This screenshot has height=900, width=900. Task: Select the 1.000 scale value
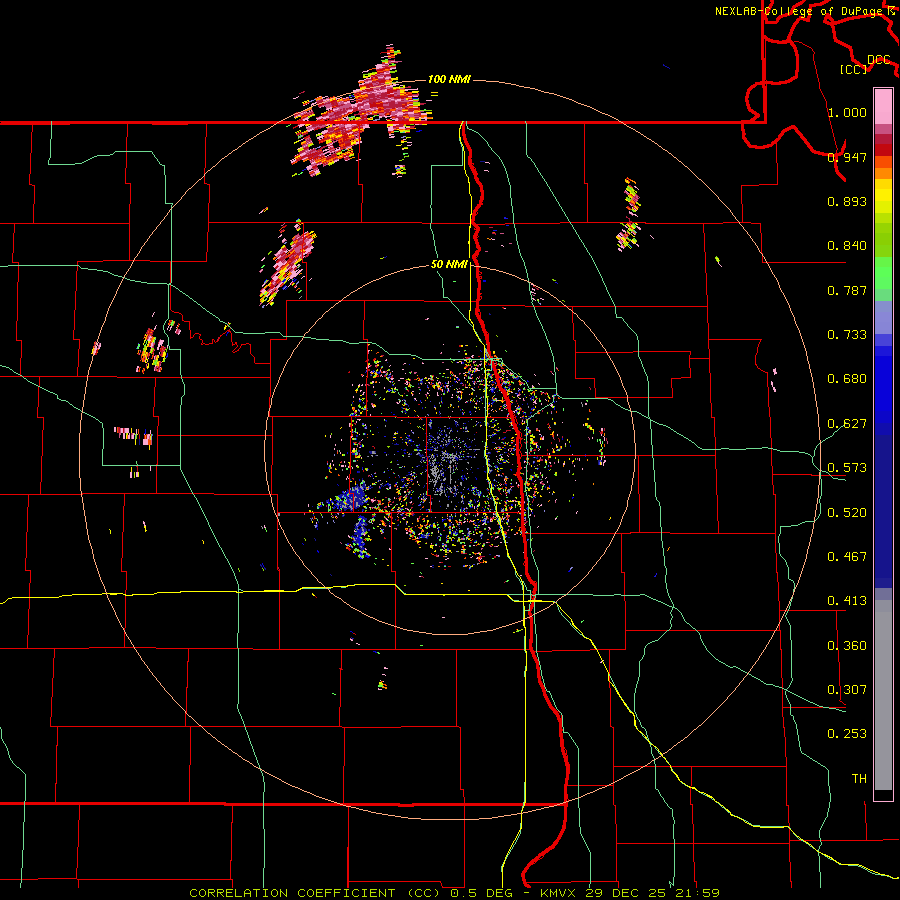[847, 112]
